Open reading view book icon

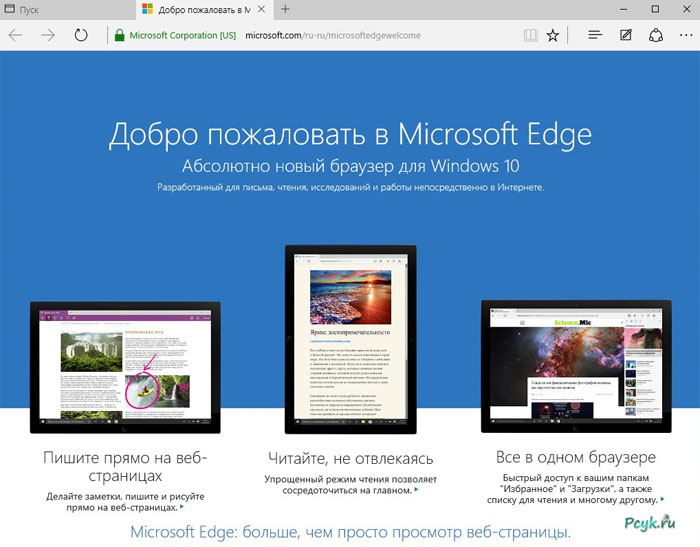point(530,35)
